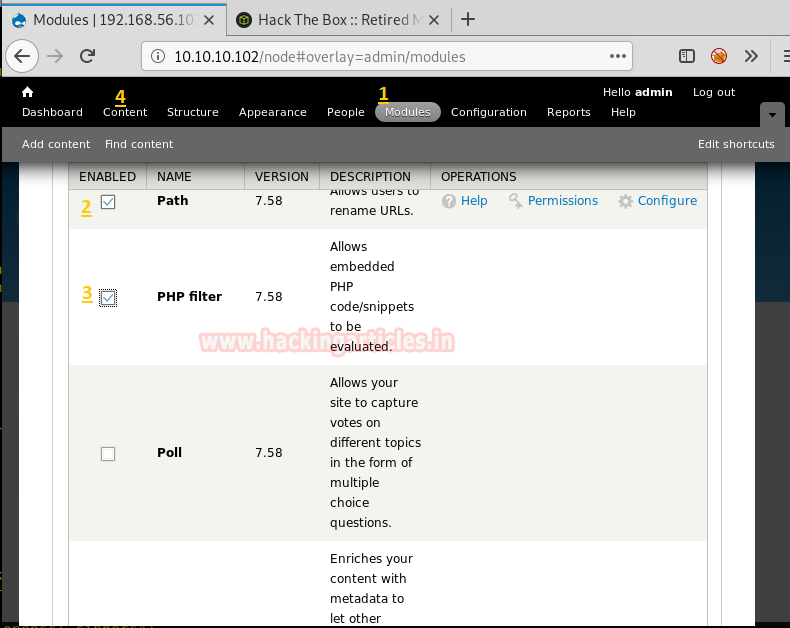Open Dashboard in admin menu
This screenshot has width=790, height=628.
[52, 112]
